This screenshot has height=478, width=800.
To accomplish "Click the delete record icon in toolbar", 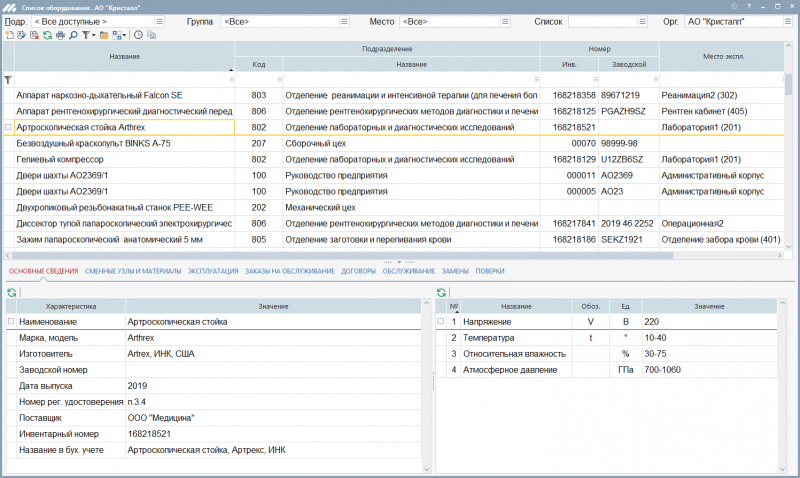I will coord(34,35).
